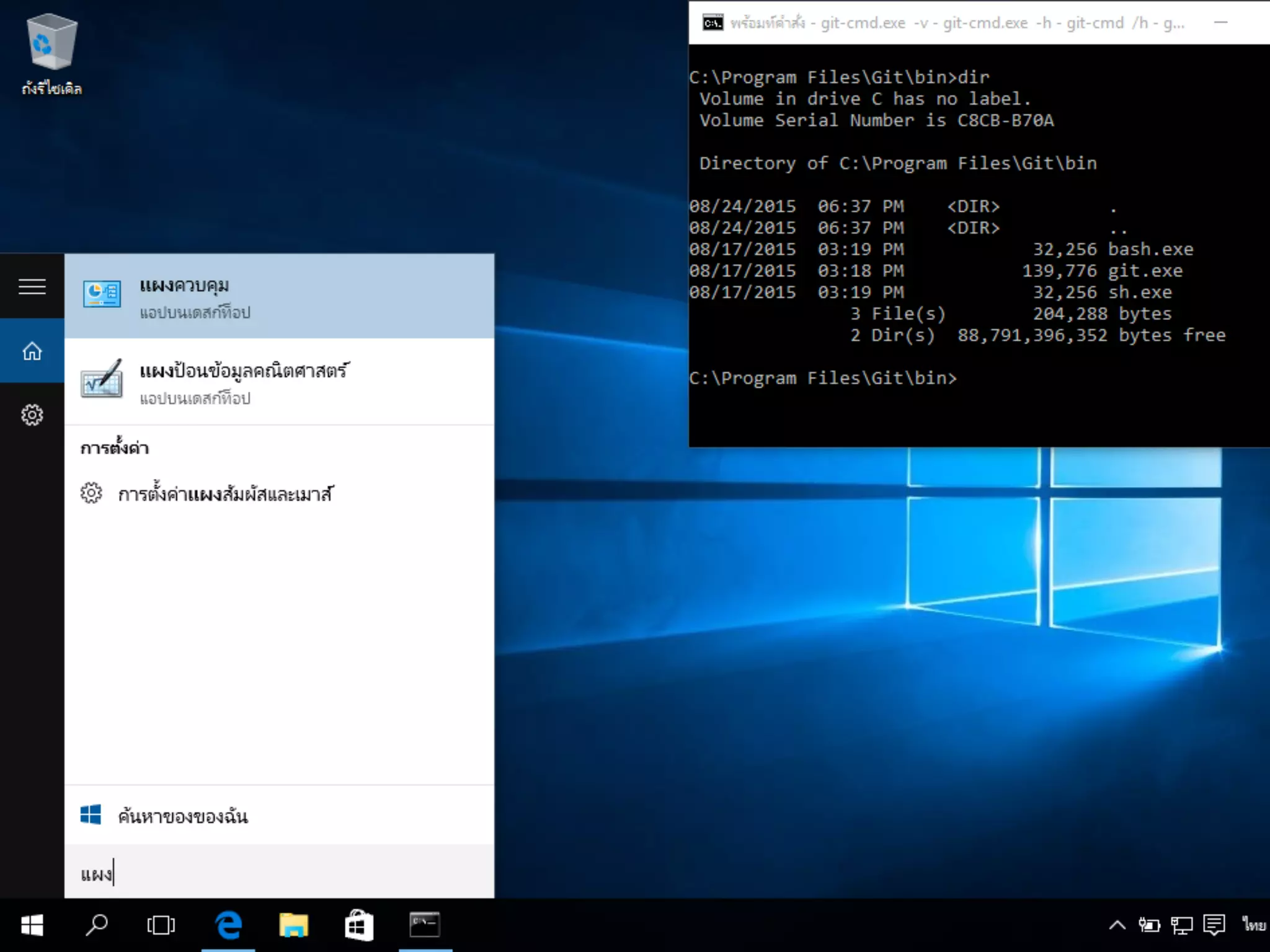Expand the hidden system tray icons chevron
1270x952 pixels.
[x=1117, y=925]
